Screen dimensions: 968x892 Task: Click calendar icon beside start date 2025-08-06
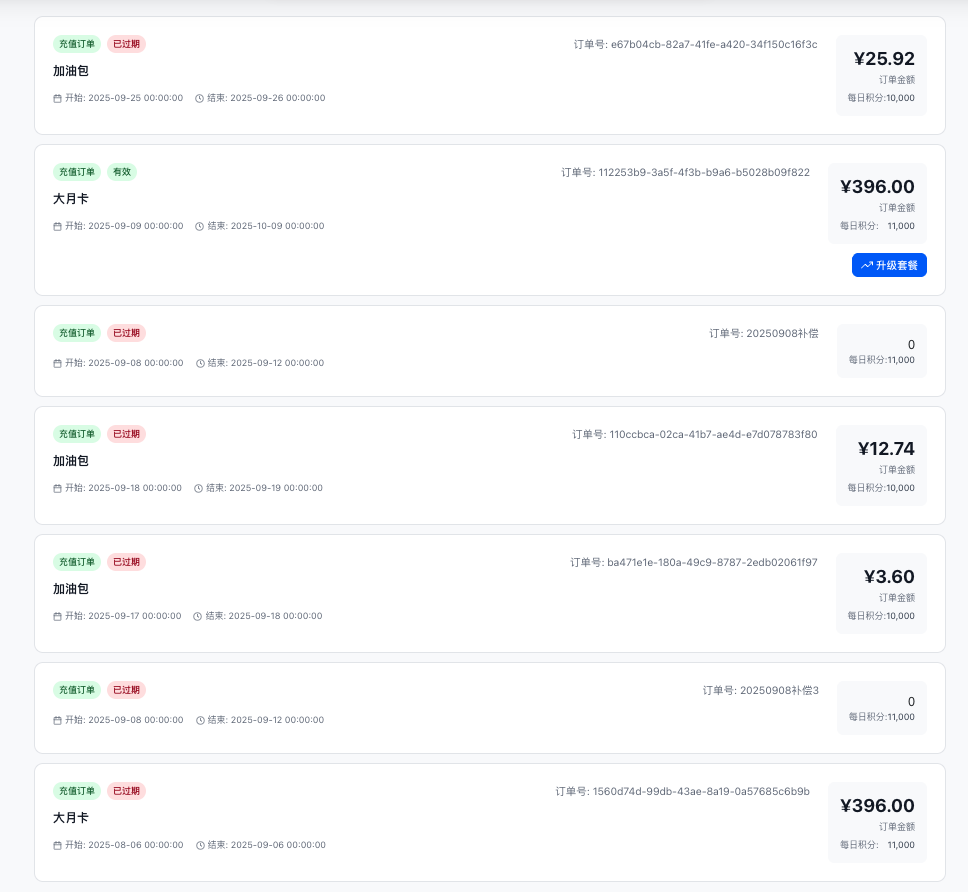57,845
